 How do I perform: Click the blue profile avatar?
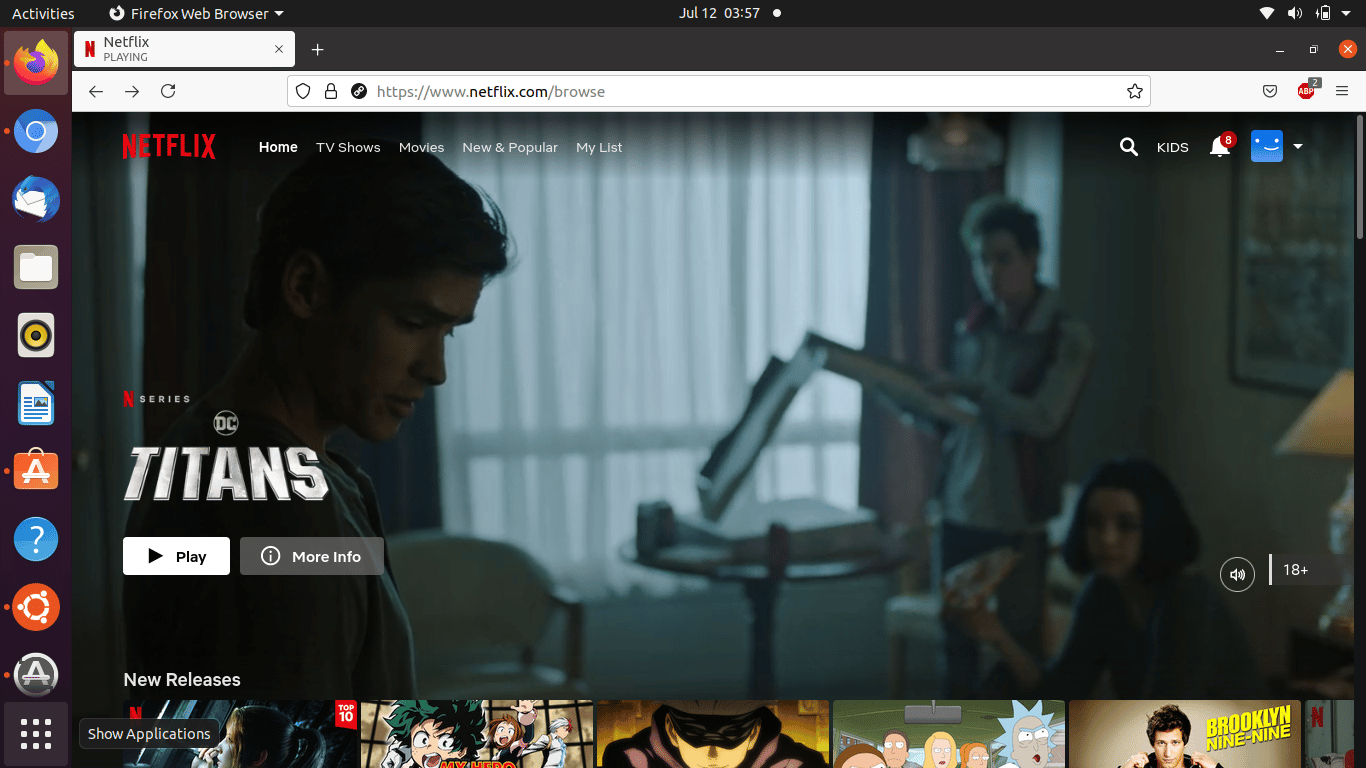(1267, 146)
